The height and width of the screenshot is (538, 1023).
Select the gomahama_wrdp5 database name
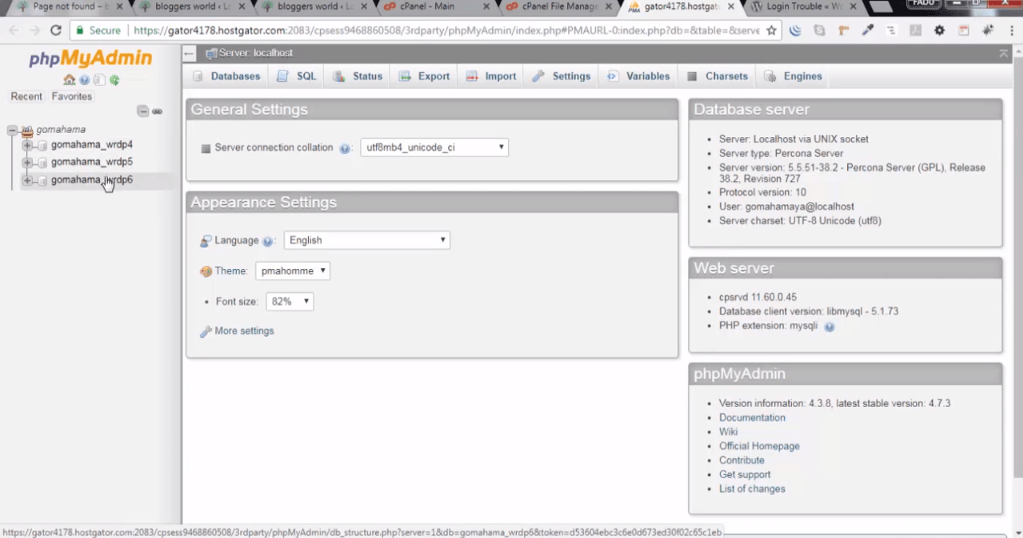91,162
